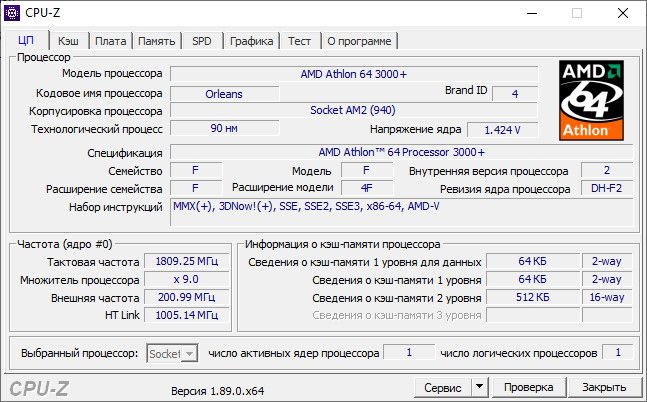Click the empty L3 cache size field
The image size is (647, 402).
point(532,315)
